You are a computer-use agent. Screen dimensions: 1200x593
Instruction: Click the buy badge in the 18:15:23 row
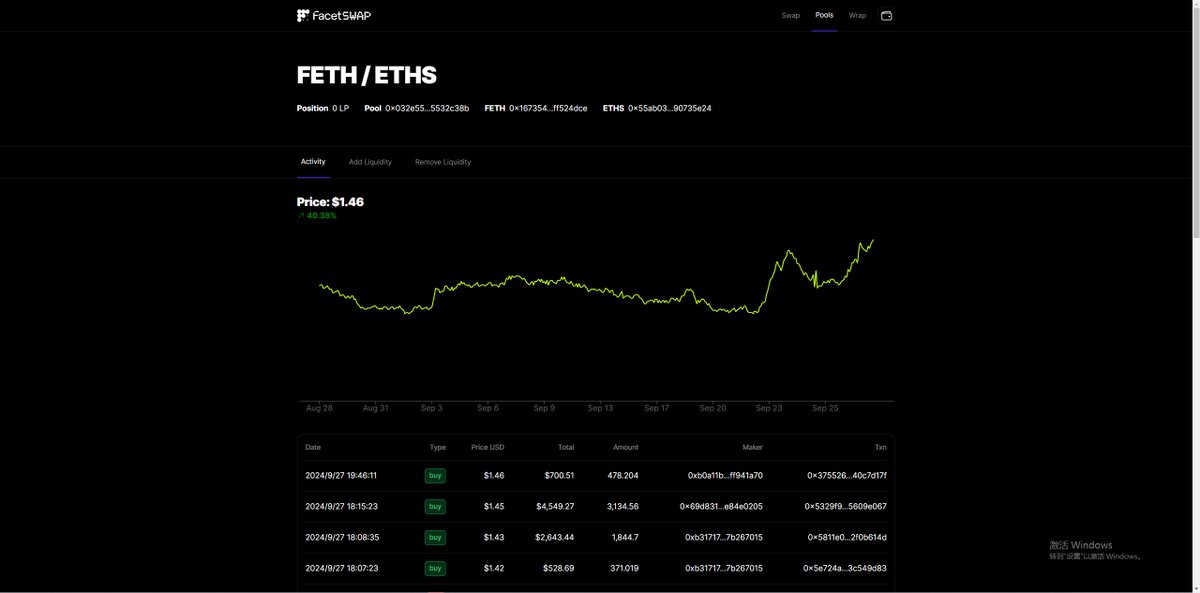point(435,507)
